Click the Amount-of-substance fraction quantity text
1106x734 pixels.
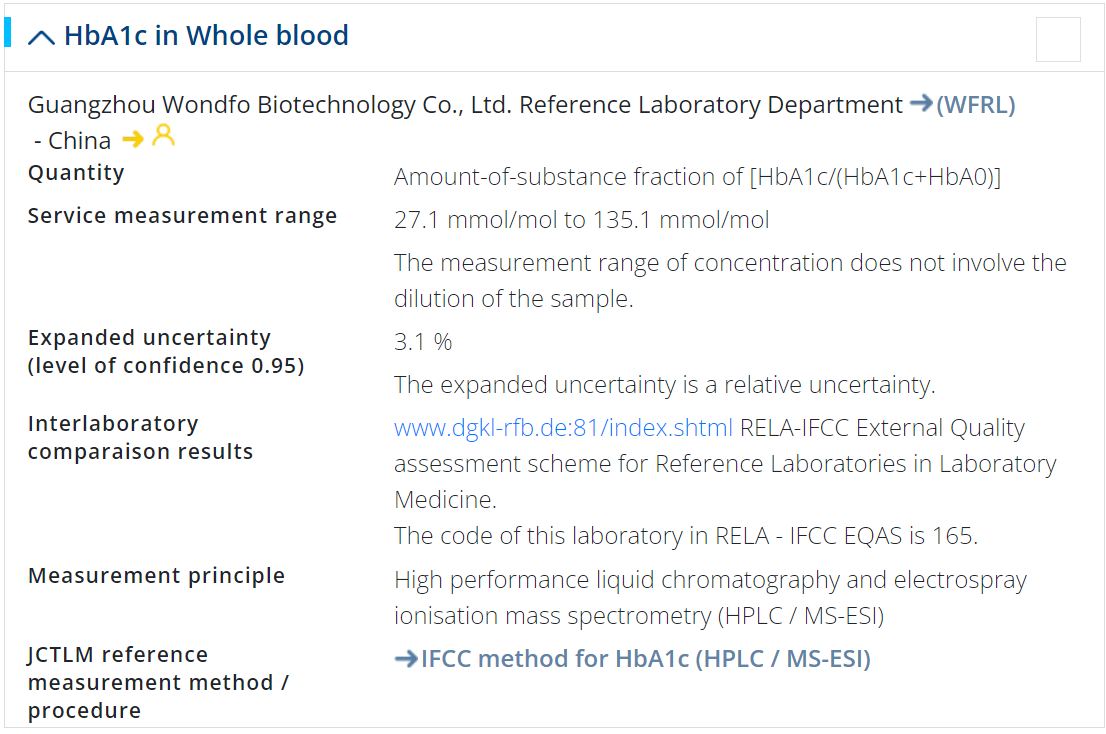click(x=697, y=177)
